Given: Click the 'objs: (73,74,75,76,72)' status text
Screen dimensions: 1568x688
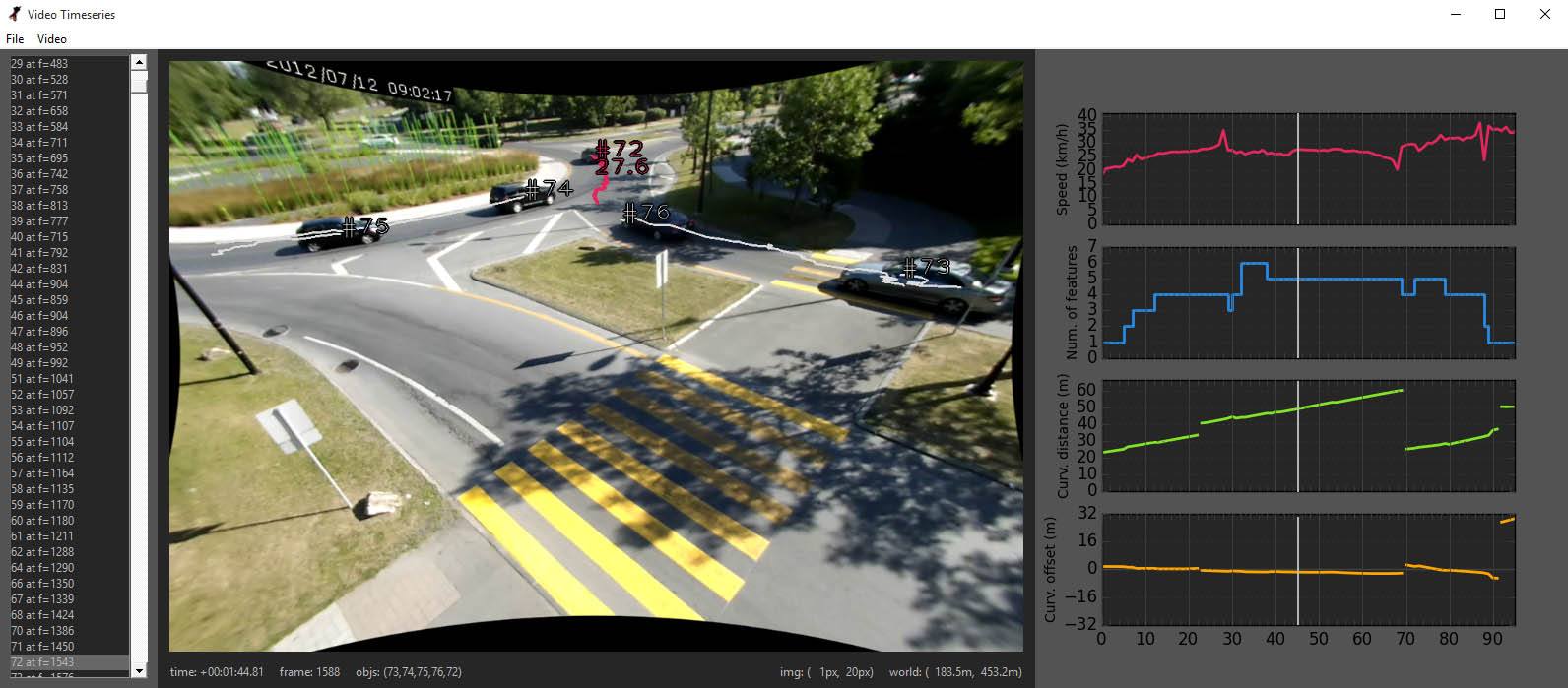Looking at the screenshot, I should click(409, 672).
